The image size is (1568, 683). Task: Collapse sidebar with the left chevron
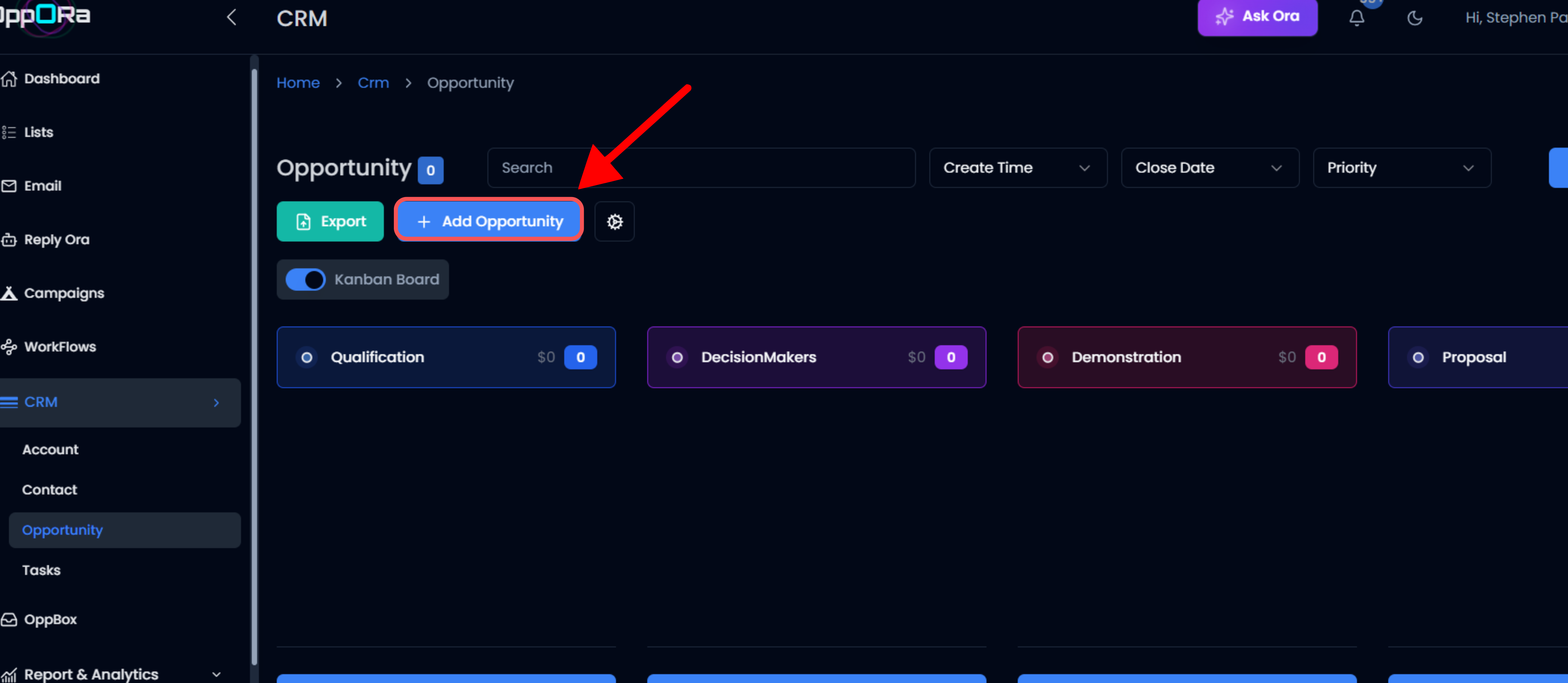click(231, 18)
